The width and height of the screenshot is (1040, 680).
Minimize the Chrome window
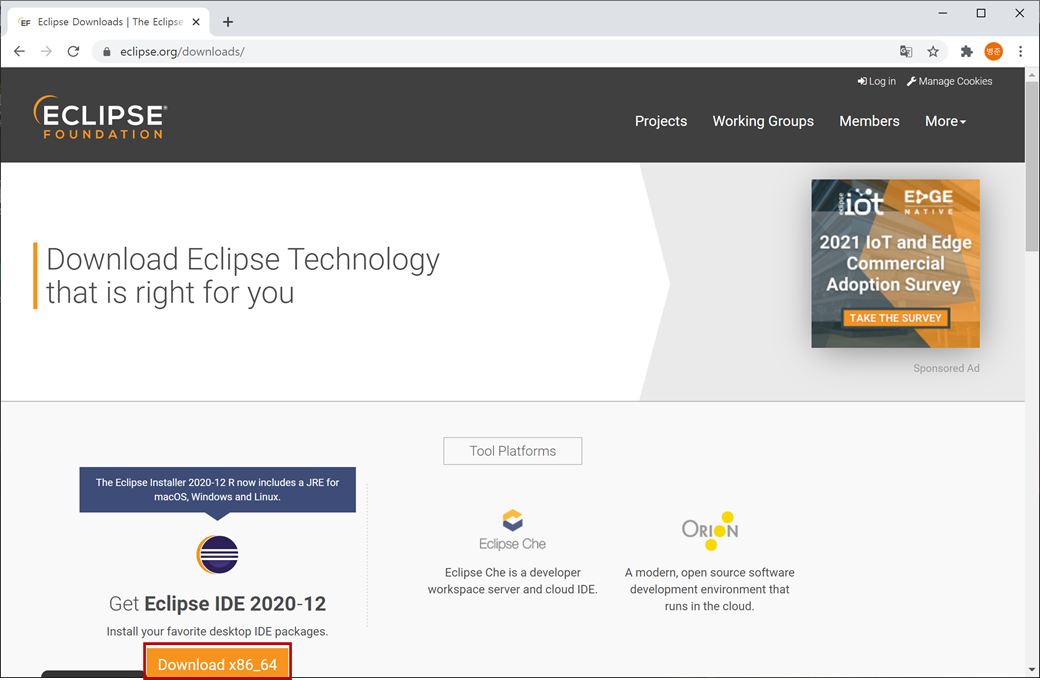(x=942, y=13)
